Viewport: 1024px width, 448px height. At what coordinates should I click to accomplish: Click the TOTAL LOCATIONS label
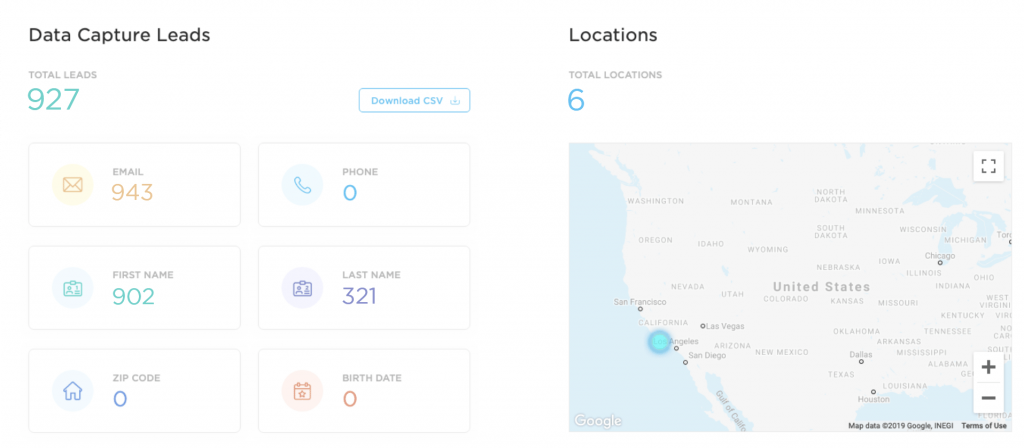(615, 75)
